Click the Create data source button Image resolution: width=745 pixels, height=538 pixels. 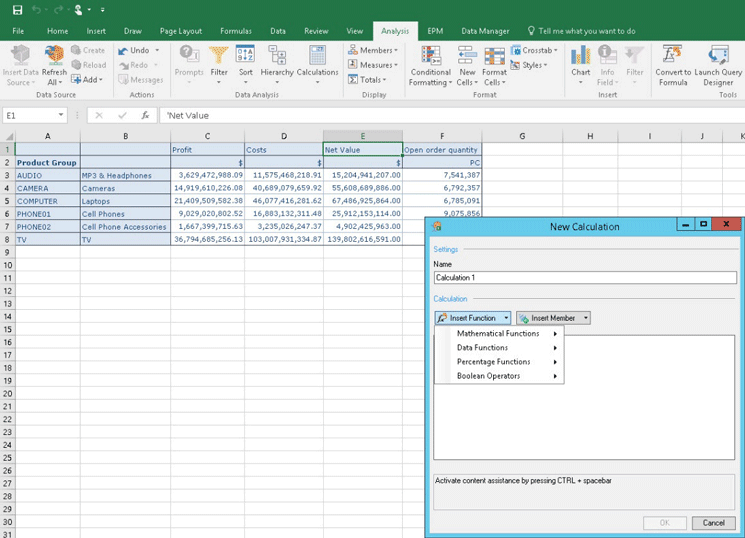point(88,50)
